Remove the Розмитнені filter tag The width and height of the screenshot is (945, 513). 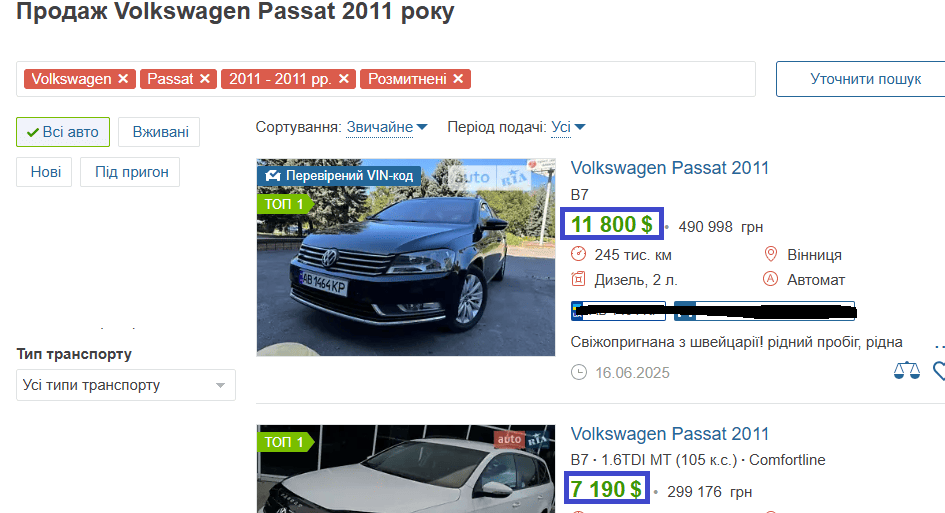point(458,79)
